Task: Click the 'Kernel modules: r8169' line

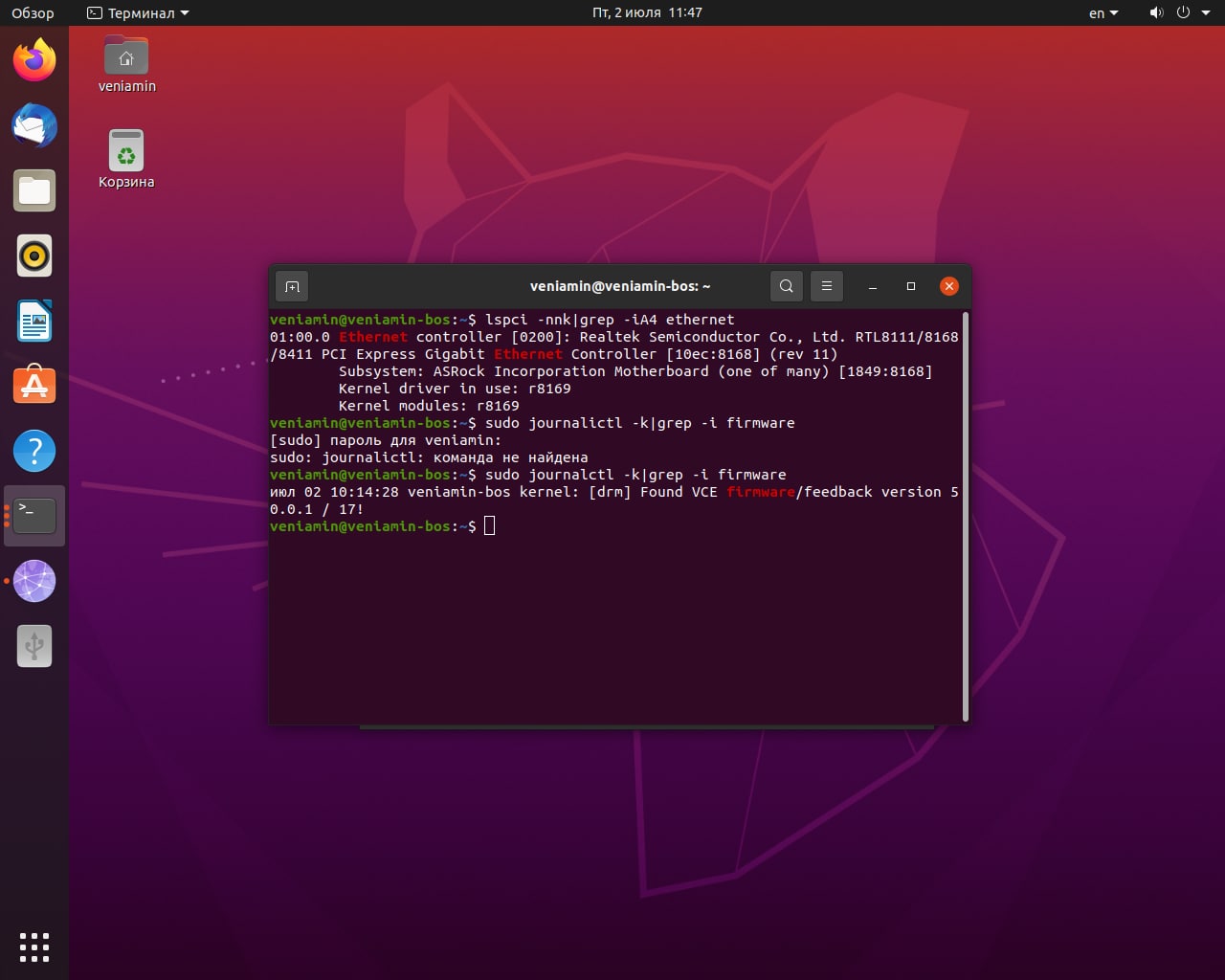Action: click(429, 406)
